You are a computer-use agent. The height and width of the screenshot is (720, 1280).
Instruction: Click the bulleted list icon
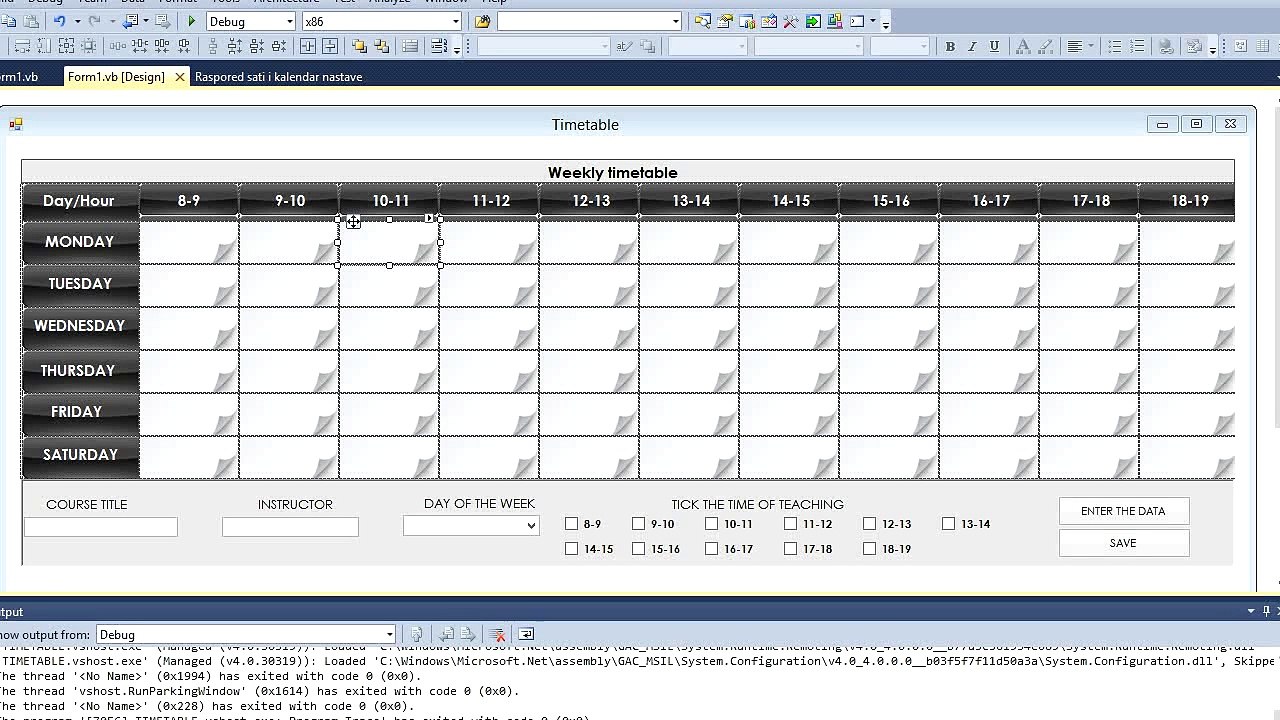click(1115, 46)
